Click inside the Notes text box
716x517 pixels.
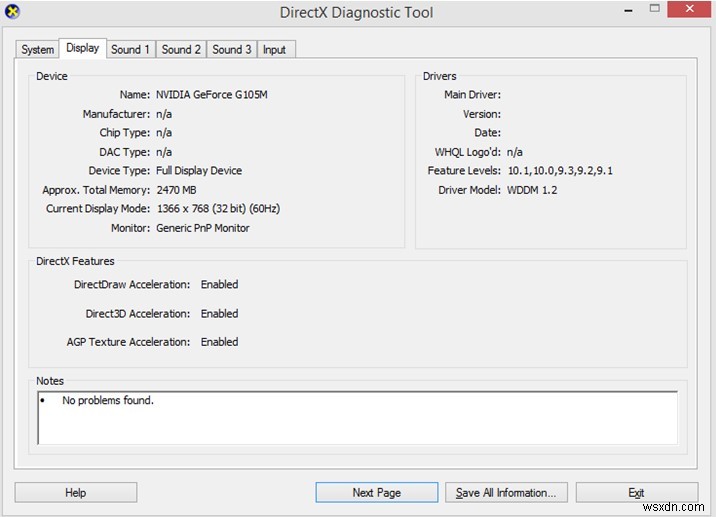pos(358,418)
